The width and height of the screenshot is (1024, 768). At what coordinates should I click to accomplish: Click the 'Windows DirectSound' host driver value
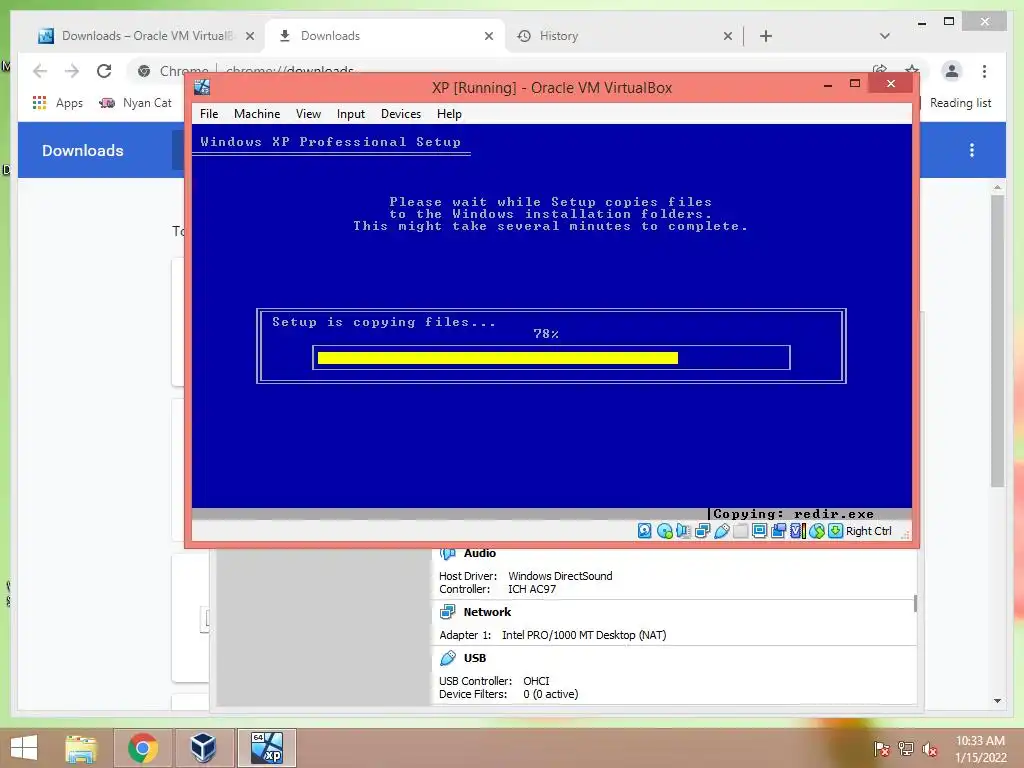point(560,576)
